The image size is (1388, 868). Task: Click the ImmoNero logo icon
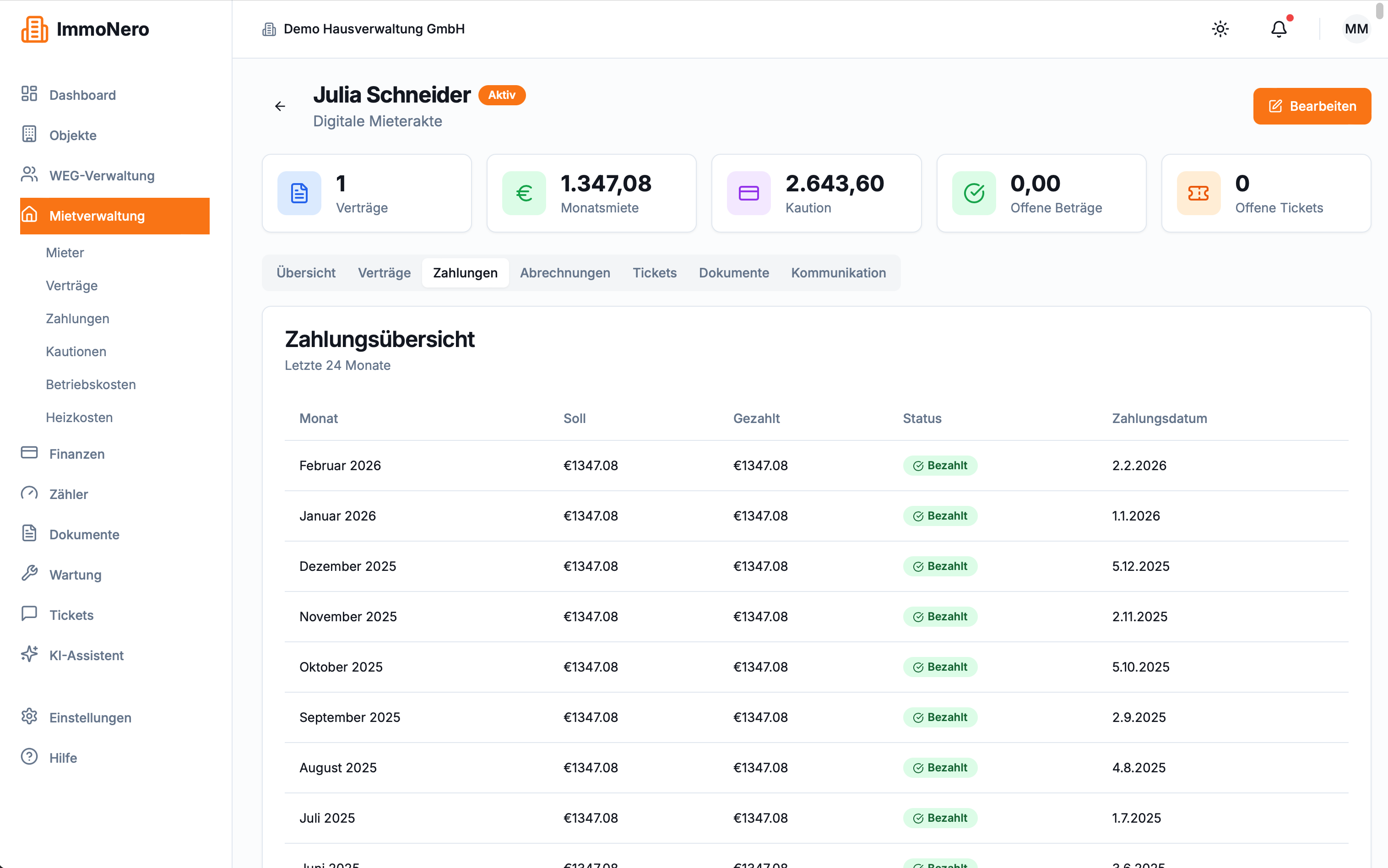click(x=34, y=29)
